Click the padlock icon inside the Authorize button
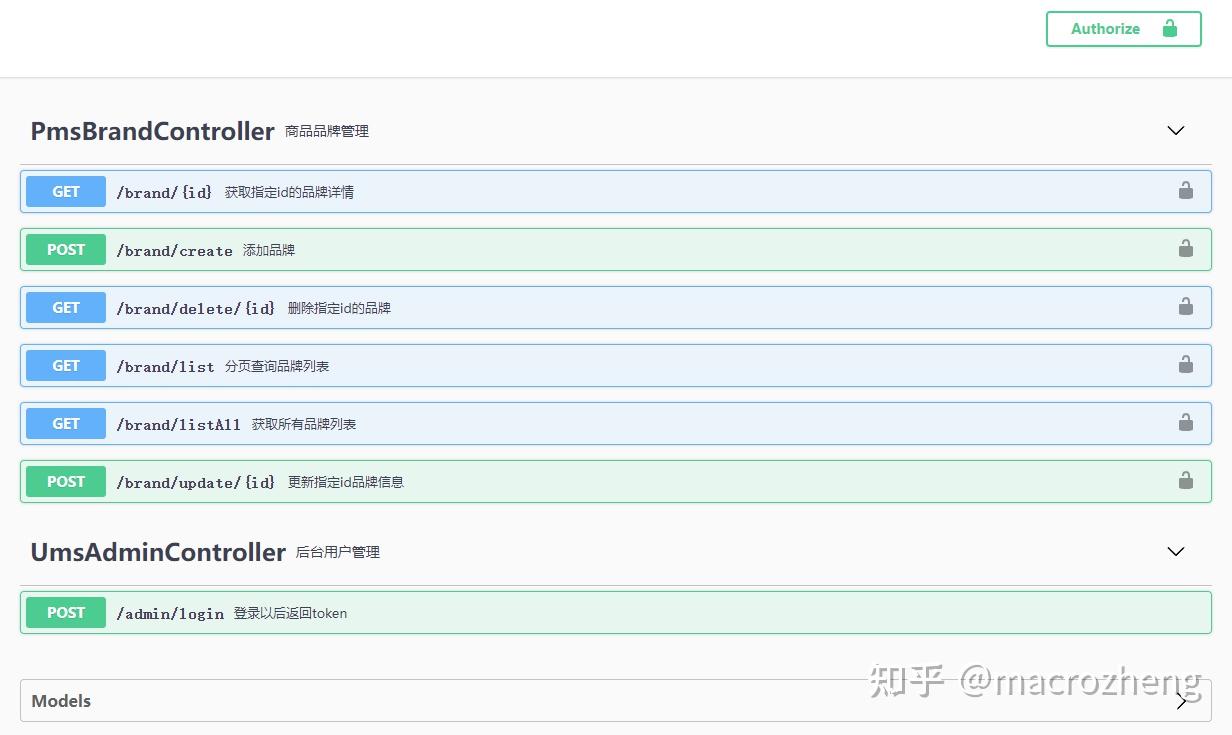The height and width of the screenshot is (735, 1232). 1170,29
